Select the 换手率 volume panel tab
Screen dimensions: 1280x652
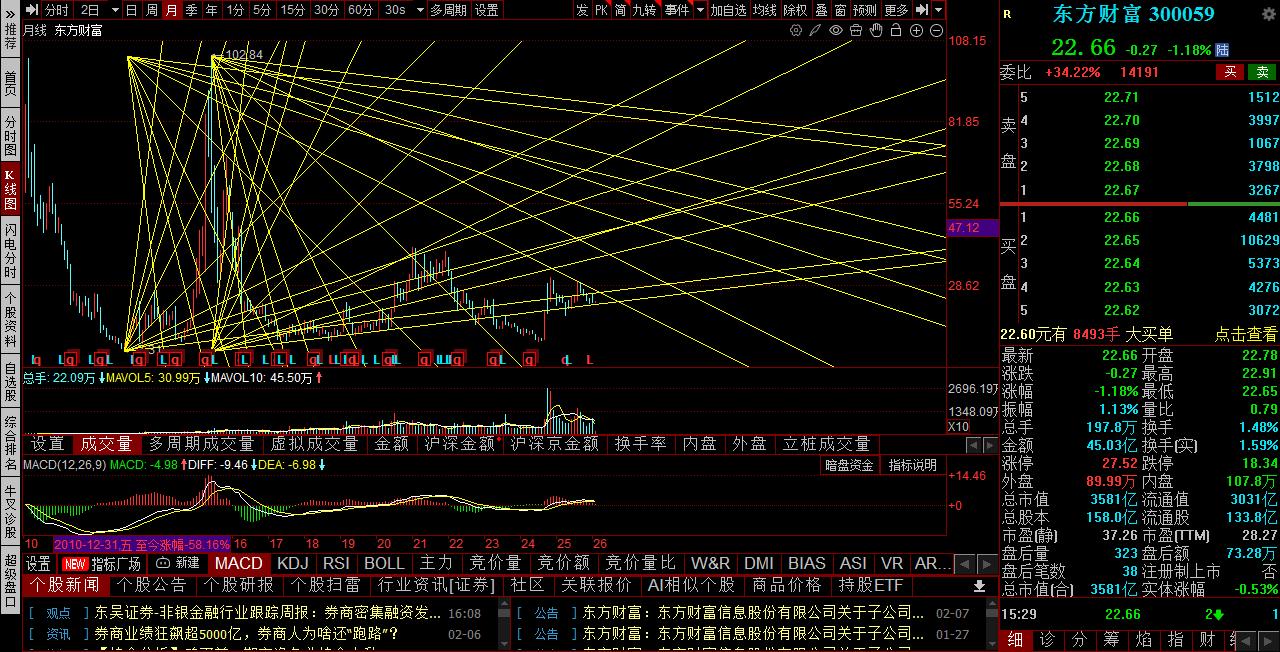640,444
